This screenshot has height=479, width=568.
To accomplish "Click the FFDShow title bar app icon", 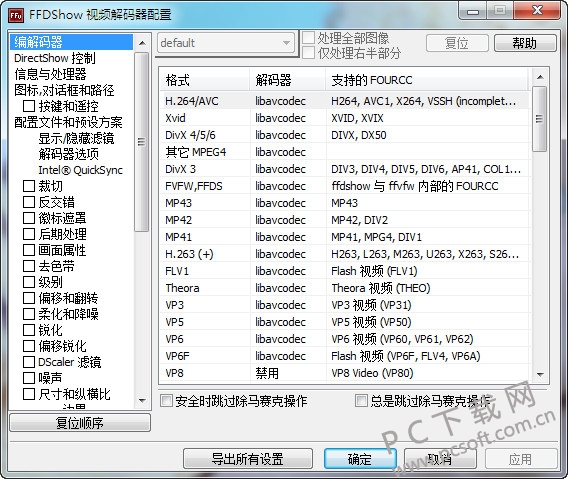I will (x=16, y=15).
